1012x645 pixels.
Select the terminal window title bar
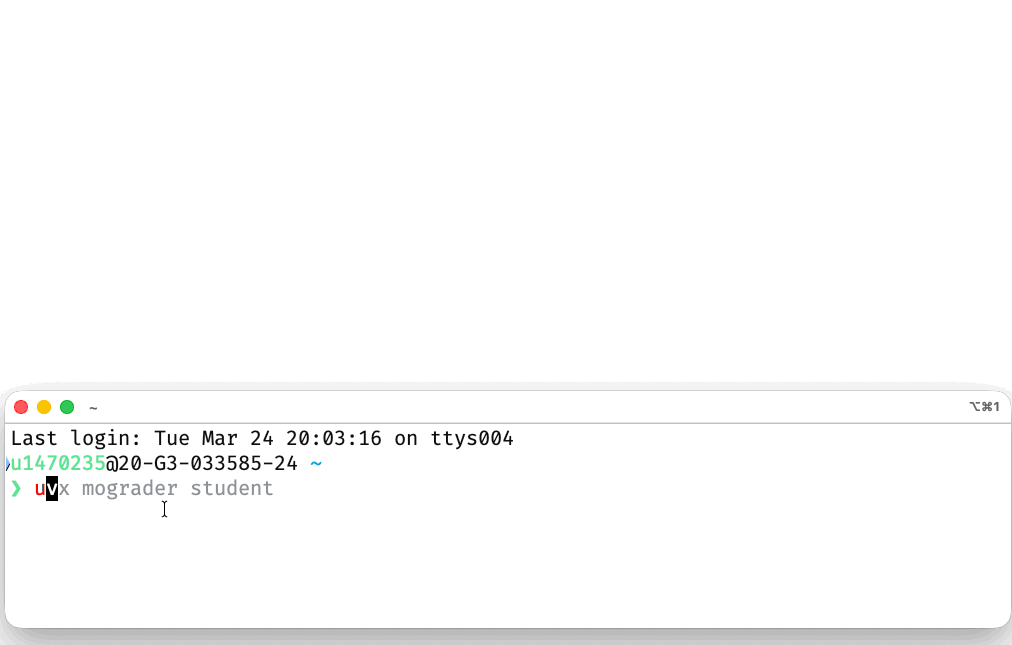click(x=500, y=407)
